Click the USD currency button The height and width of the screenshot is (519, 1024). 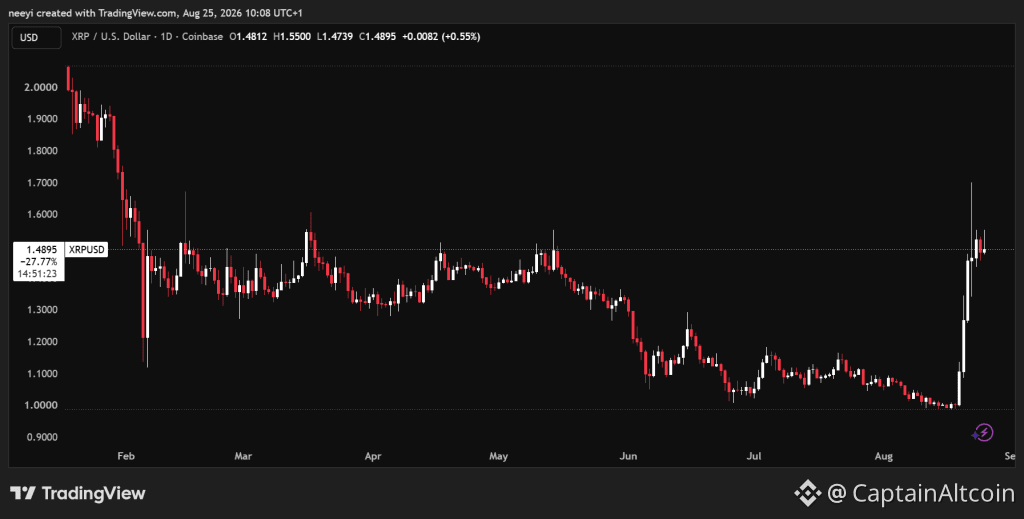(x=37, y=37)
